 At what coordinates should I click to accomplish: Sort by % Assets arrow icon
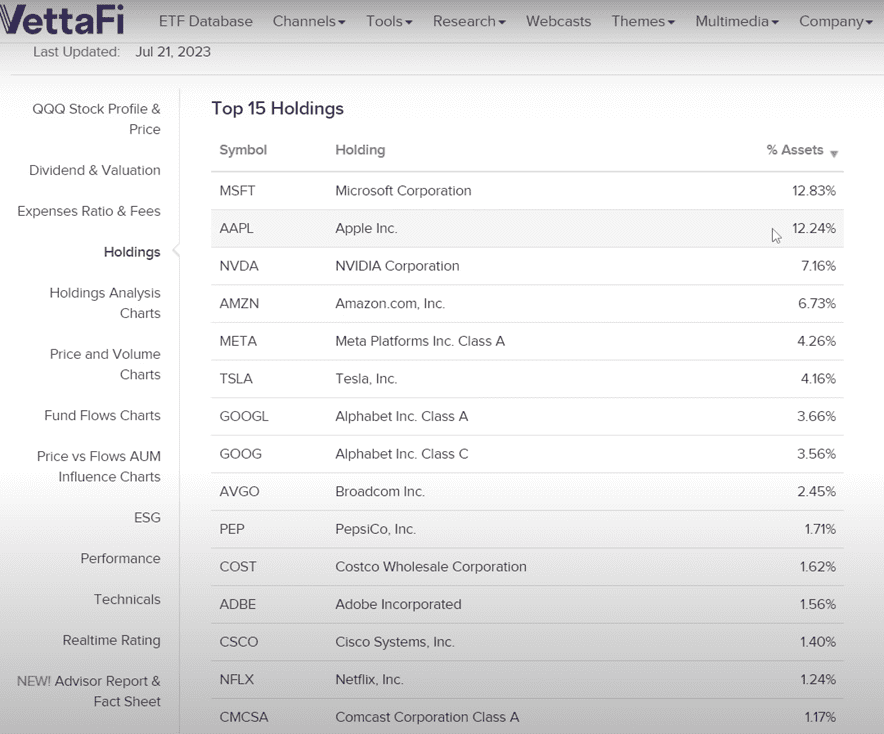point(834,153)
